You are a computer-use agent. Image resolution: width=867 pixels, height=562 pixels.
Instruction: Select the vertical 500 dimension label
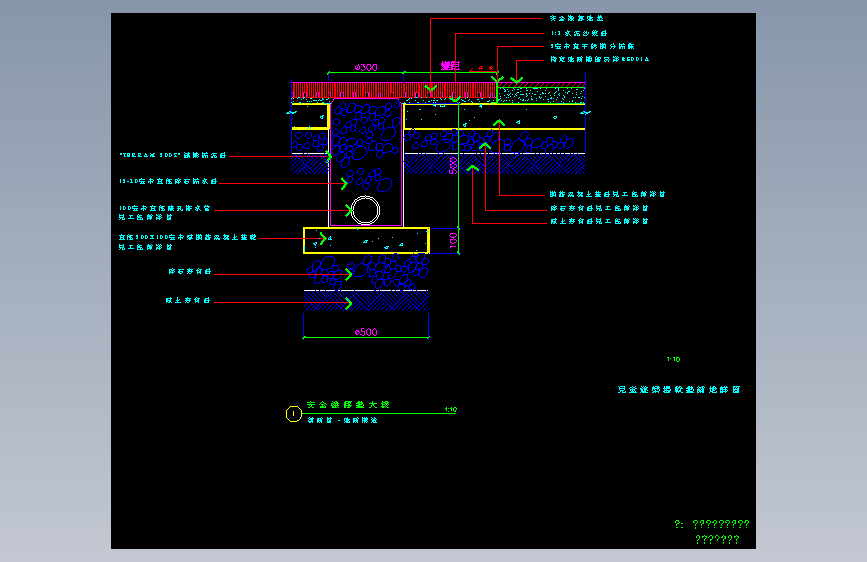[x=453, y=165]
